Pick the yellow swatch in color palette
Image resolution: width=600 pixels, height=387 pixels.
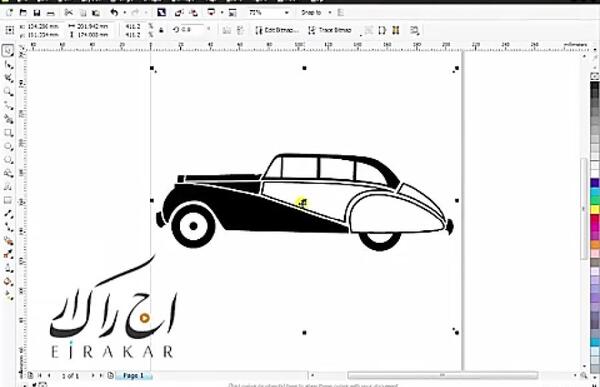(595, 209)
